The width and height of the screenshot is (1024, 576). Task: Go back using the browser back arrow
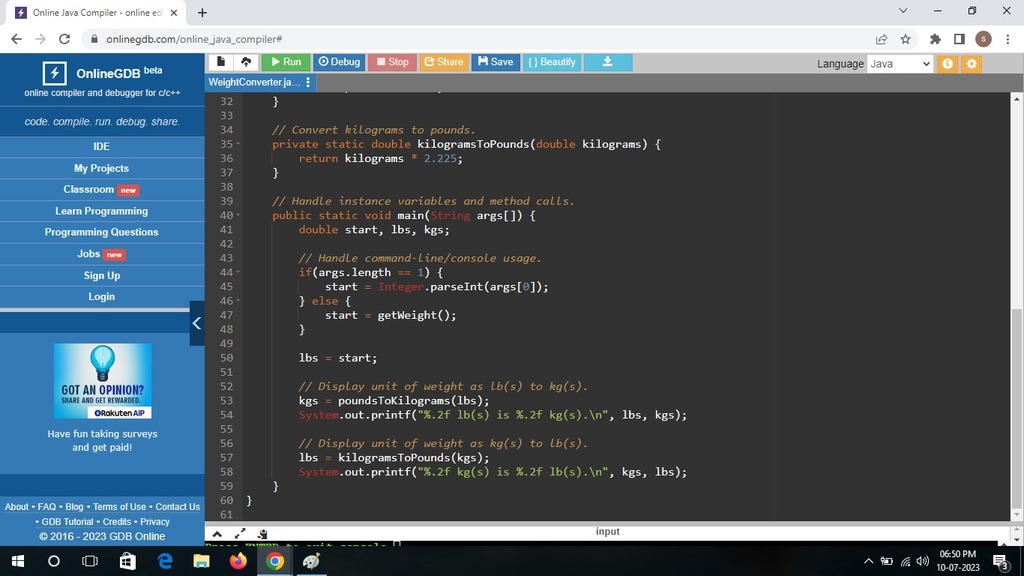16,39
